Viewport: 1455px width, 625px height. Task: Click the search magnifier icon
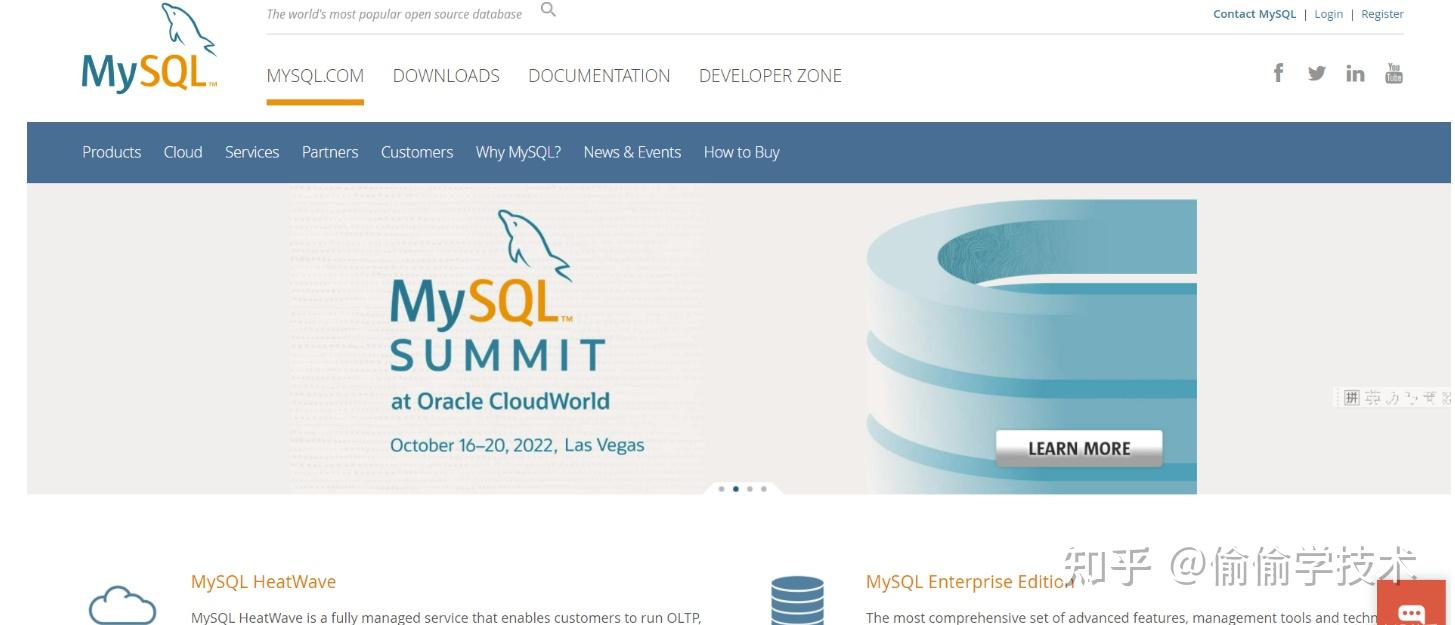point(547,9)
